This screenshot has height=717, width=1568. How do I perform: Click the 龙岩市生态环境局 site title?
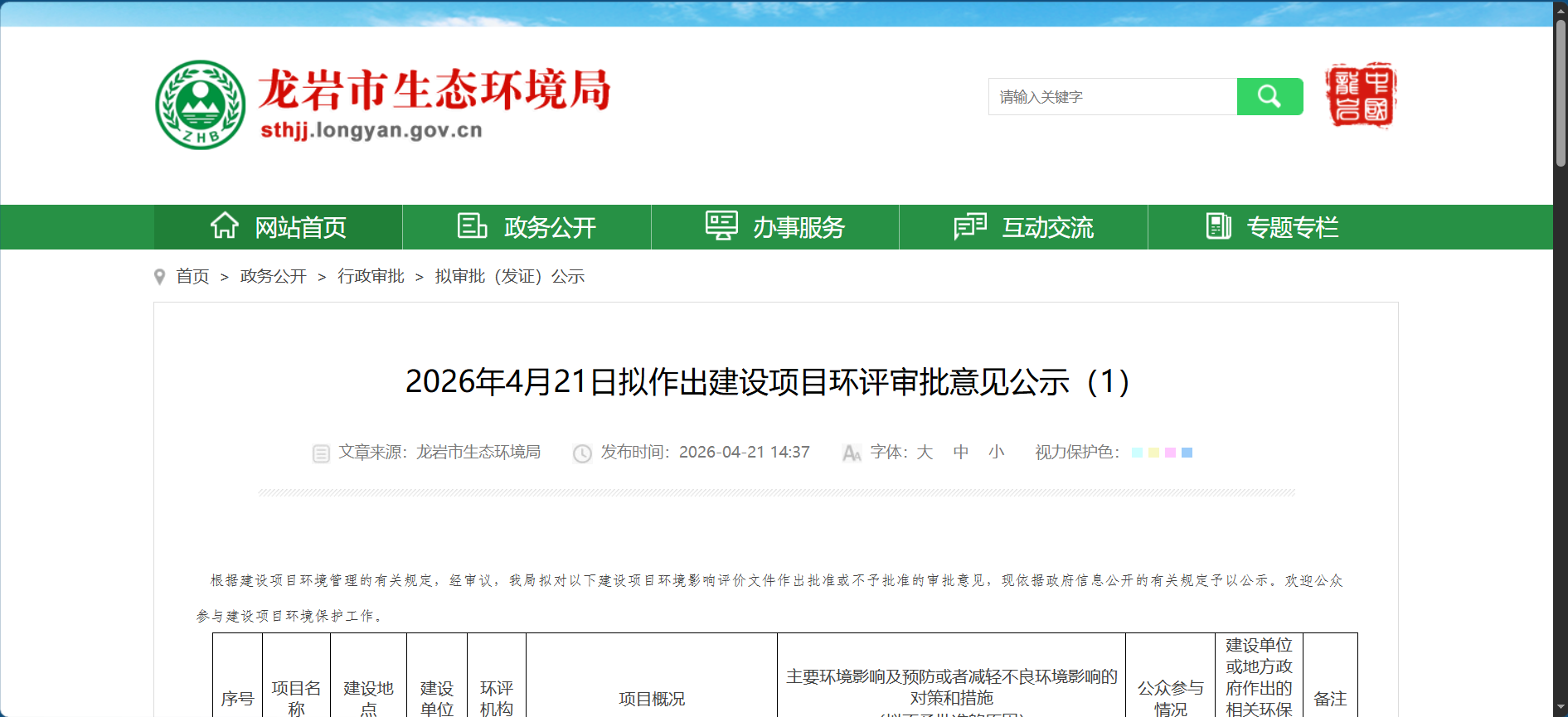pos(434,90)
